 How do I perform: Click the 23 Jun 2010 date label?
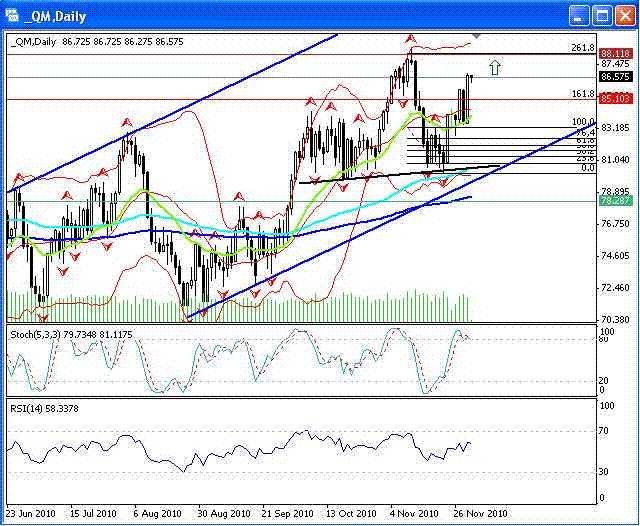coord(31,513)
